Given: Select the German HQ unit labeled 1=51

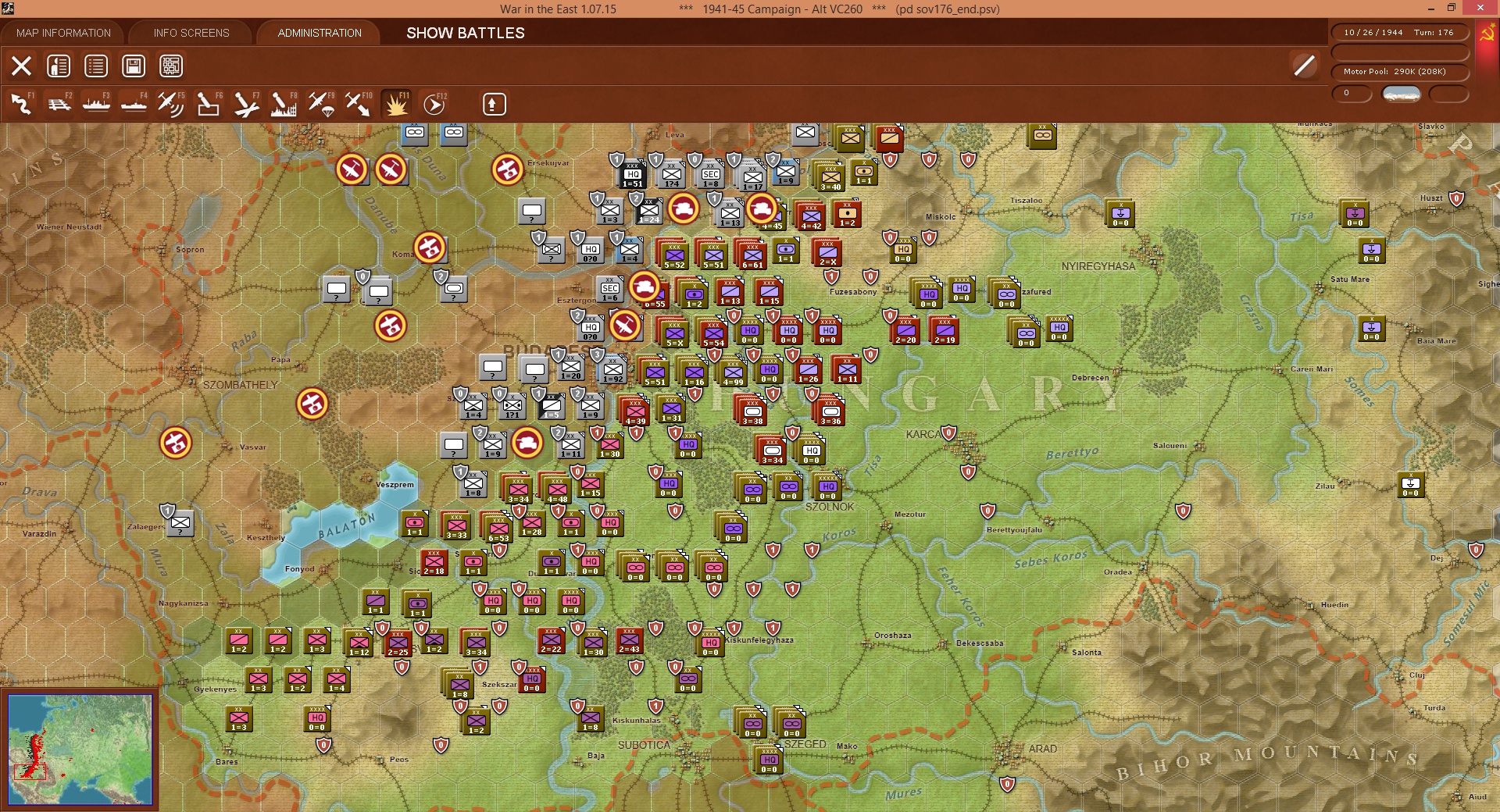Looking at the screenshot, I should click(632, 175).
